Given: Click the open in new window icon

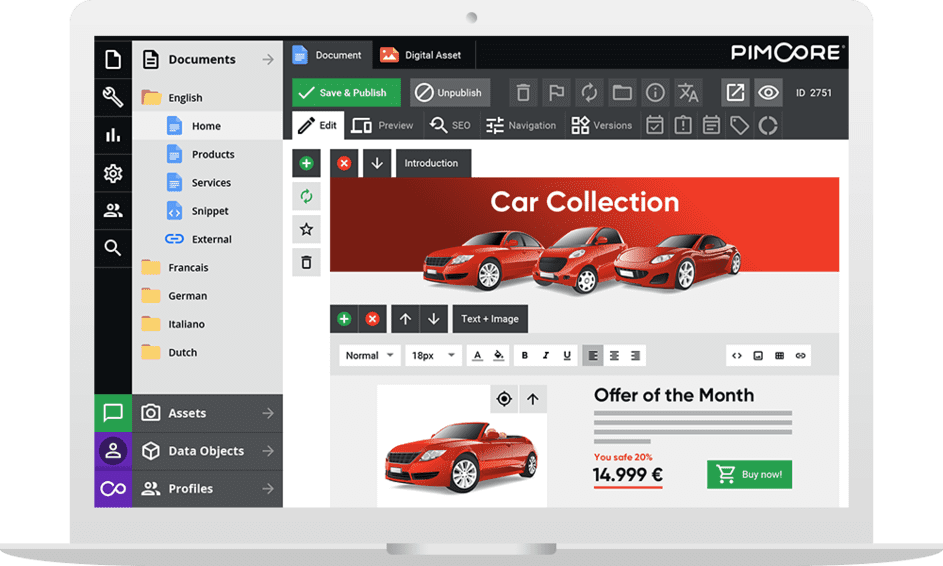Looking at the screenshot, I should [x=735, y=93].
